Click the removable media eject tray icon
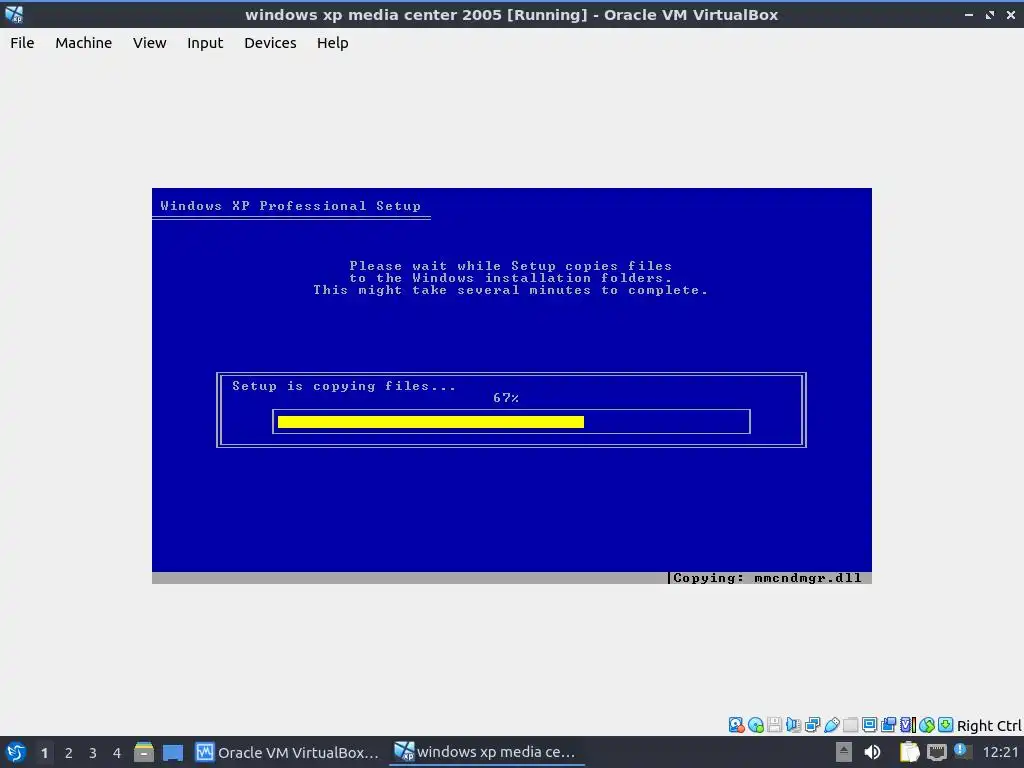 point(844,752)
